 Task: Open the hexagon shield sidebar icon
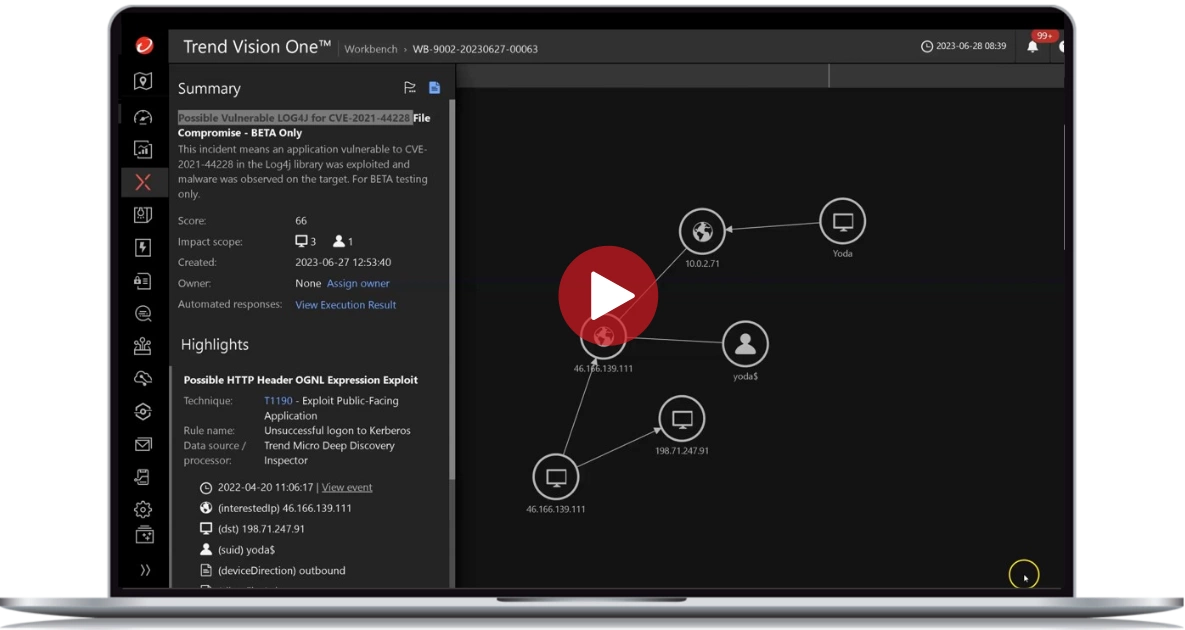[x=143, y=412]
